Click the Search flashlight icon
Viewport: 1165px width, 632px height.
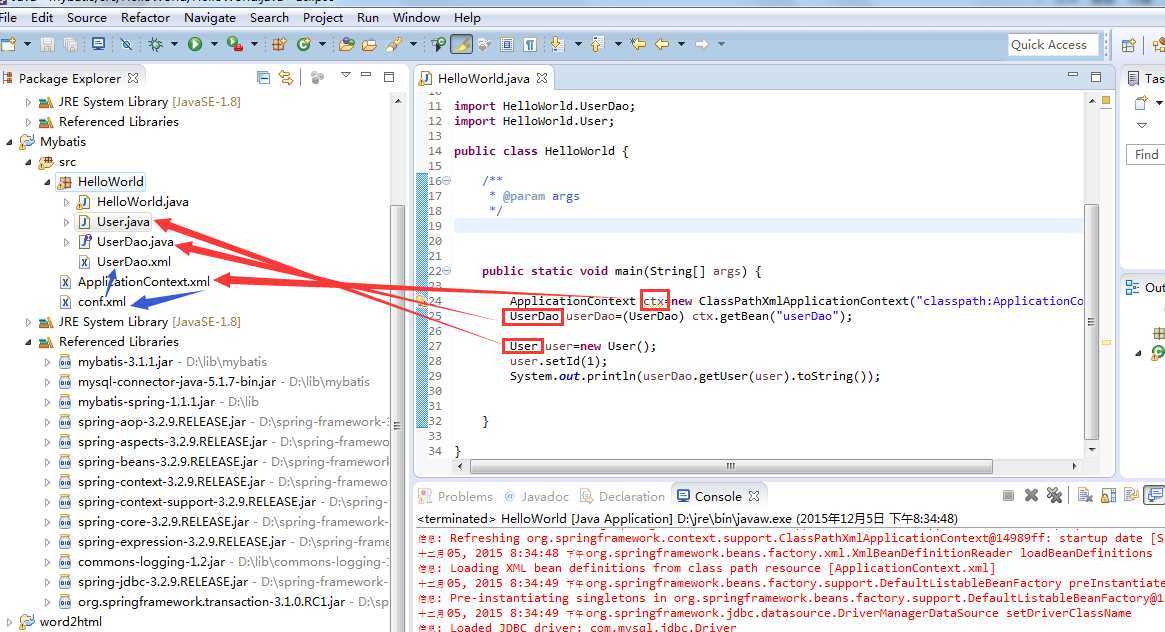tap(393, 45)
